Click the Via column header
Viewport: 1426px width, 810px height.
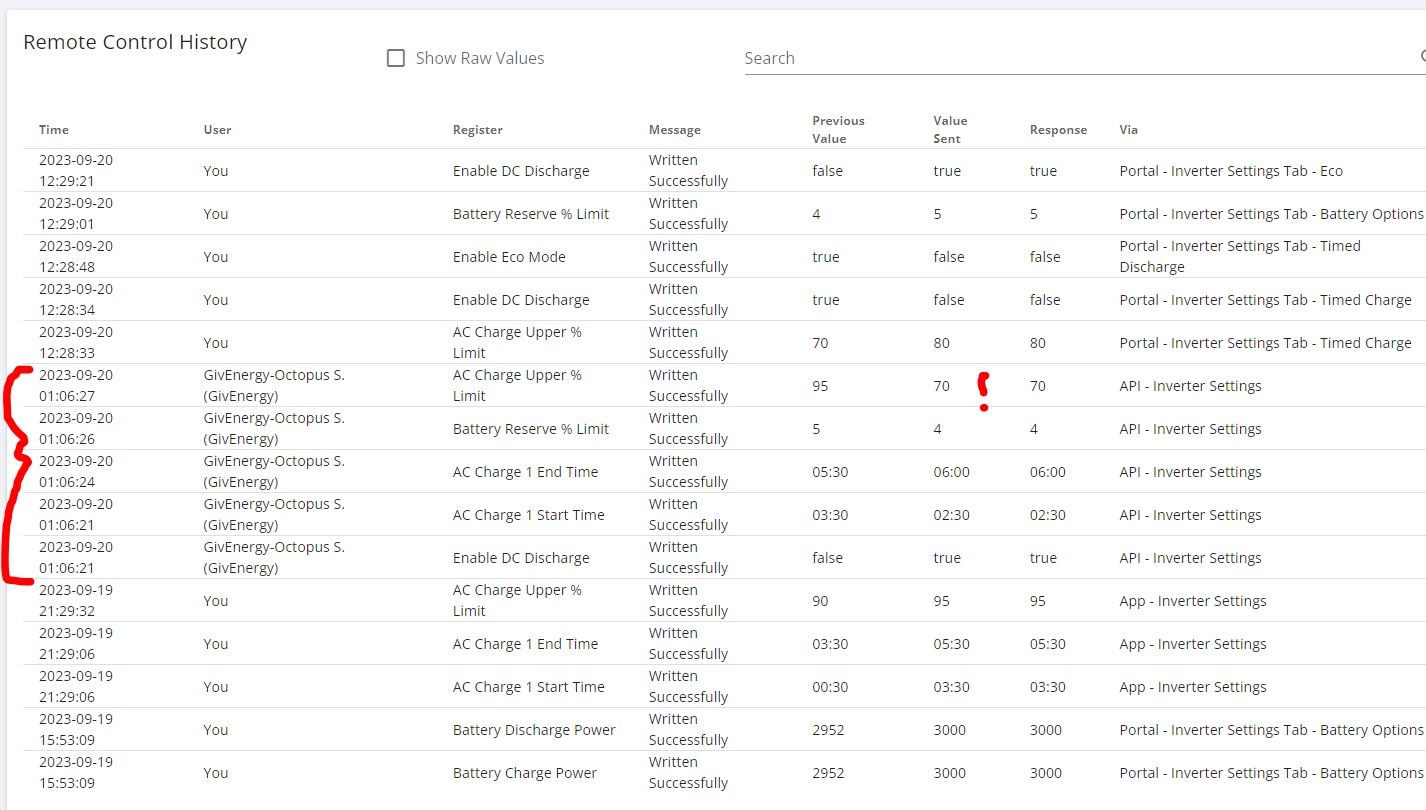(1128, 130)
